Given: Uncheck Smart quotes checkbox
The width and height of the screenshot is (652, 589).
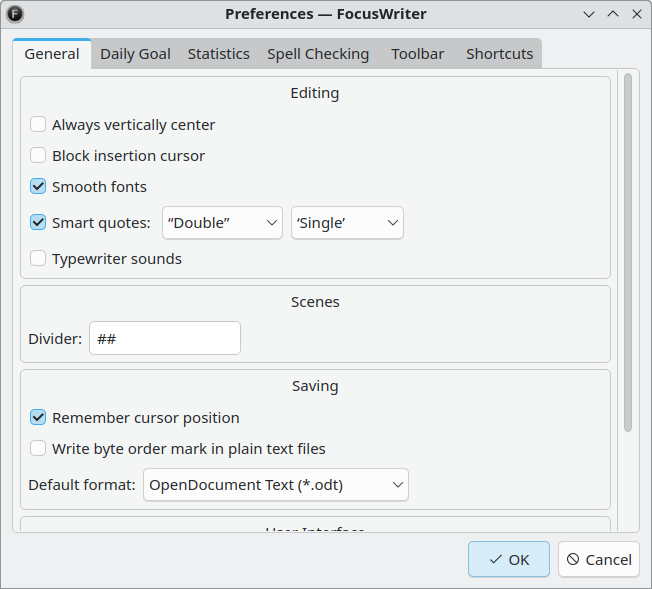Looking at the screenshot, I should click(38, 223).
